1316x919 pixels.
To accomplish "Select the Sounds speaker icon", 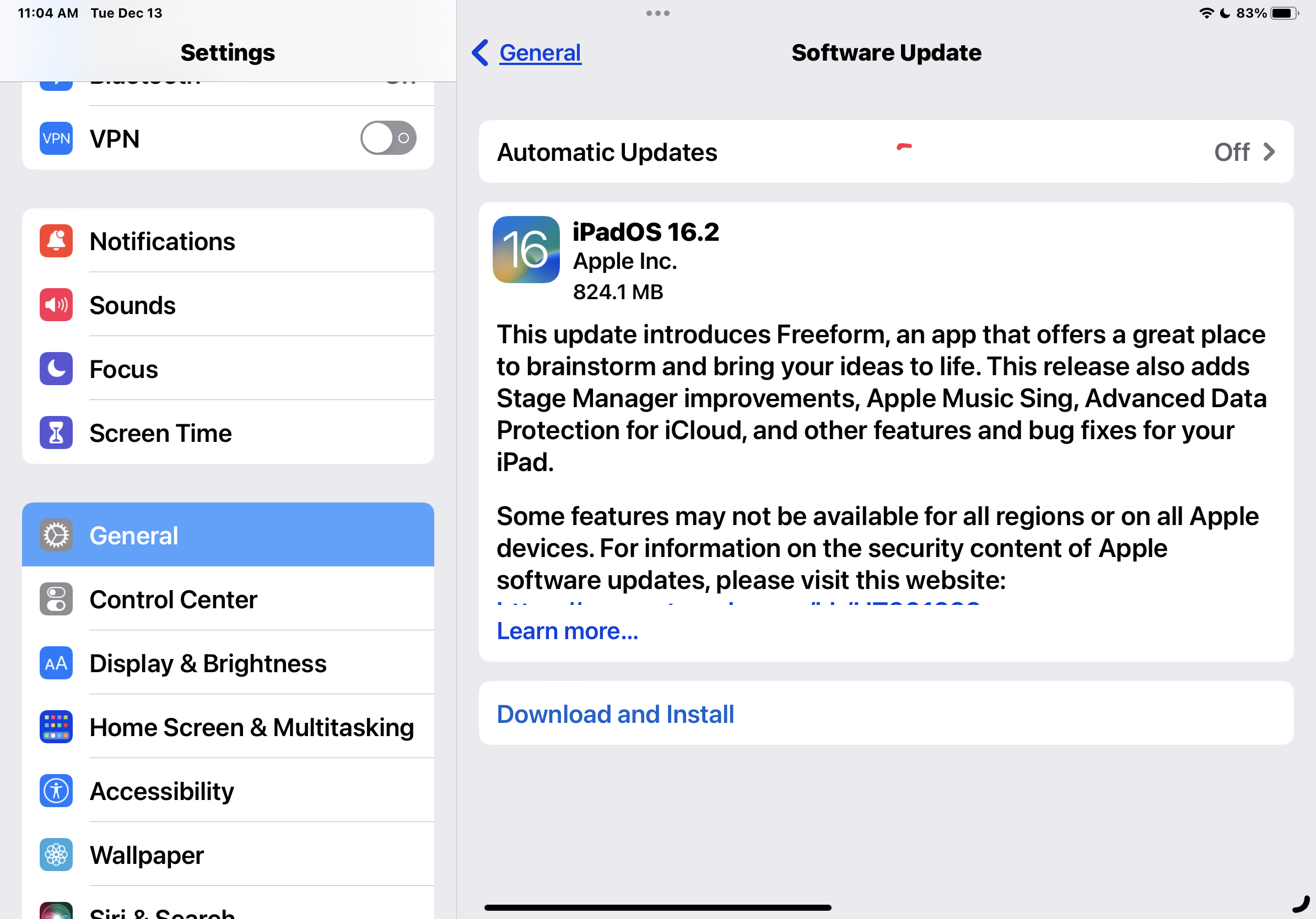I will point(56,305).
